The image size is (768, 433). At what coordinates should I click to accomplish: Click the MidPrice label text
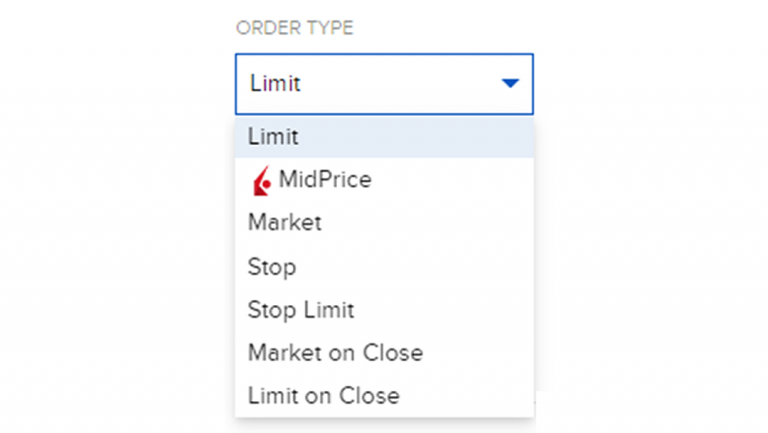click(325, 180)
